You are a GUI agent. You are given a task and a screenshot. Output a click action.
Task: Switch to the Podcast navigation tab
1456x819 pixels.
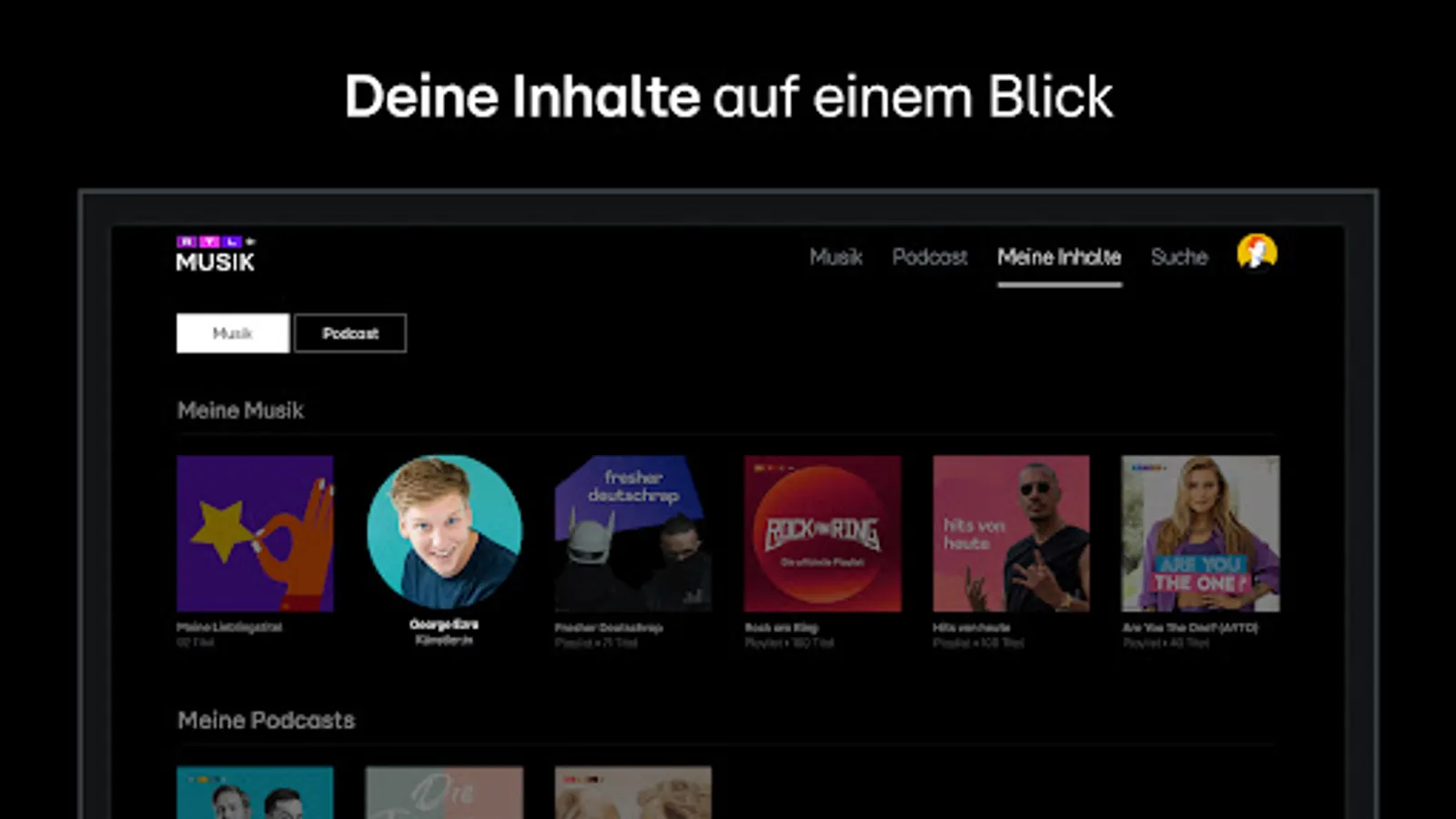[x=930, y=258]
